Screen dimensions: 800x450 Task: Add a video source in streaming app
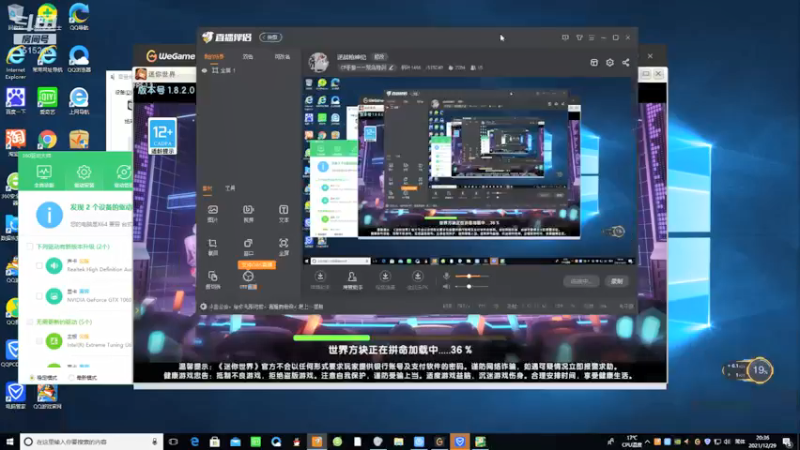[x=248, y=210]
